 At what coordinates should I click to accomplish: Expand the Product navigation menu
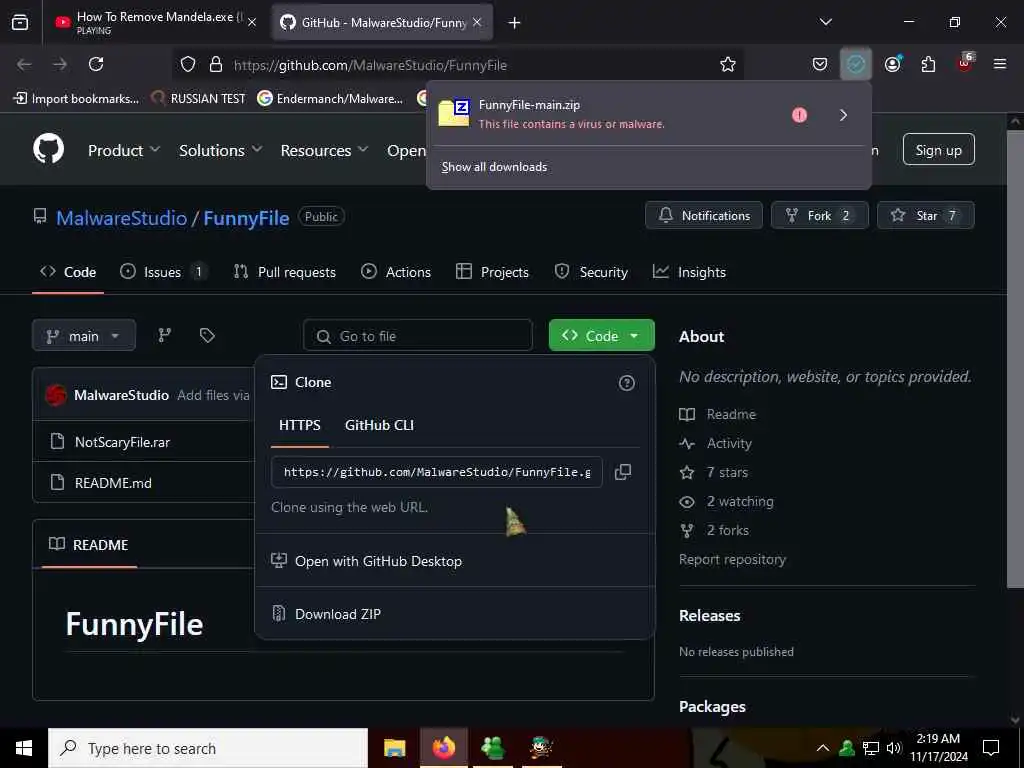point(124,150)
